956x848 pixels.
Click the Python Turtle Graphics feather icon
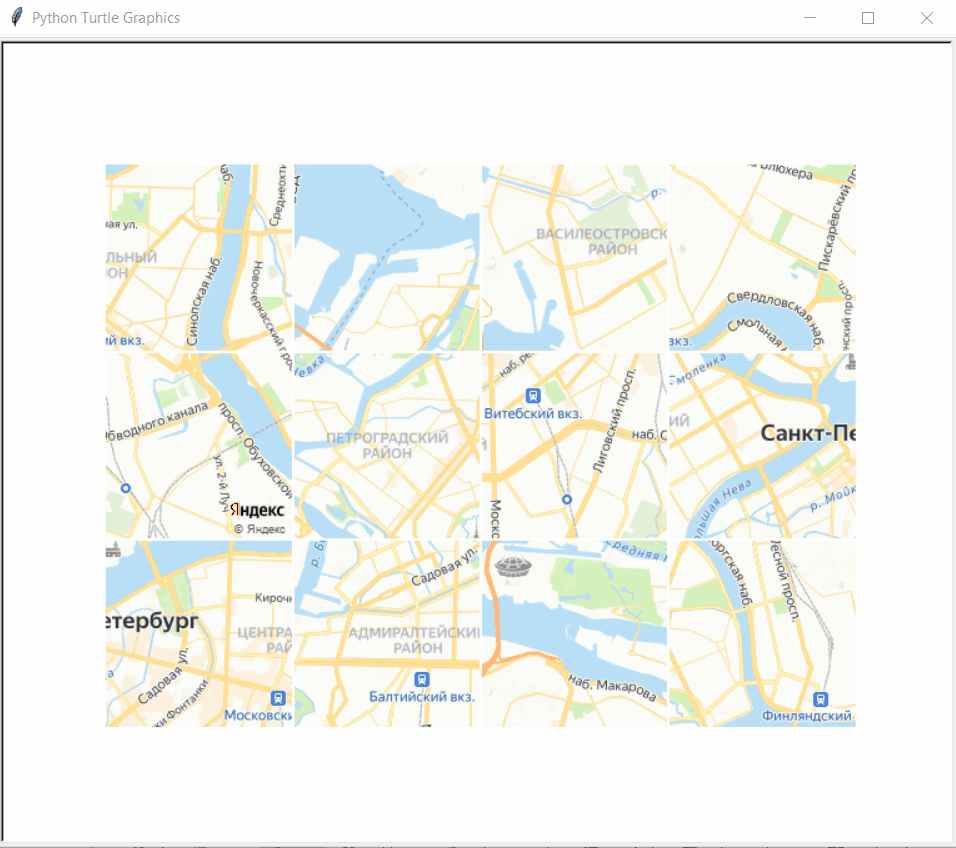pyautogui.click(x=17, y=17)
